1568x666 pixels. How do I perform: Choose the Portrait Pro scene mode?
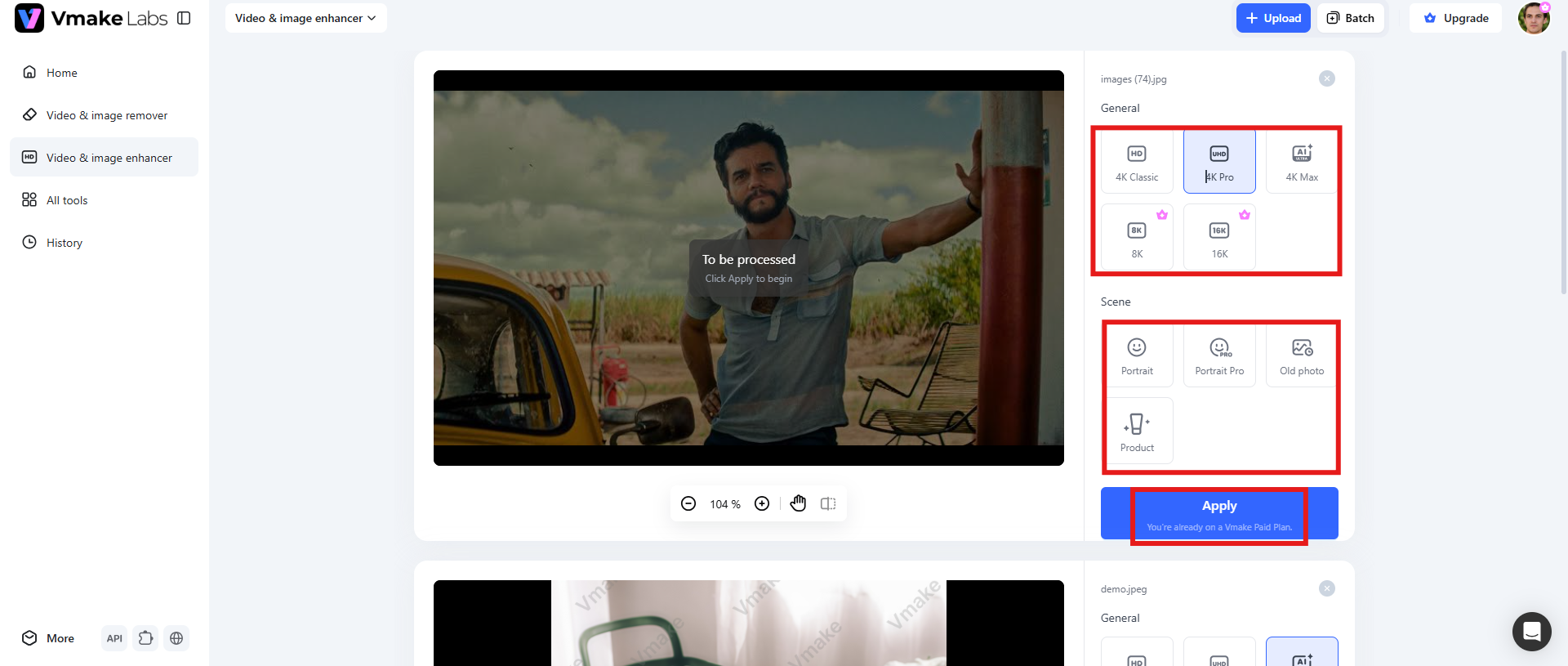[1219, 355]
